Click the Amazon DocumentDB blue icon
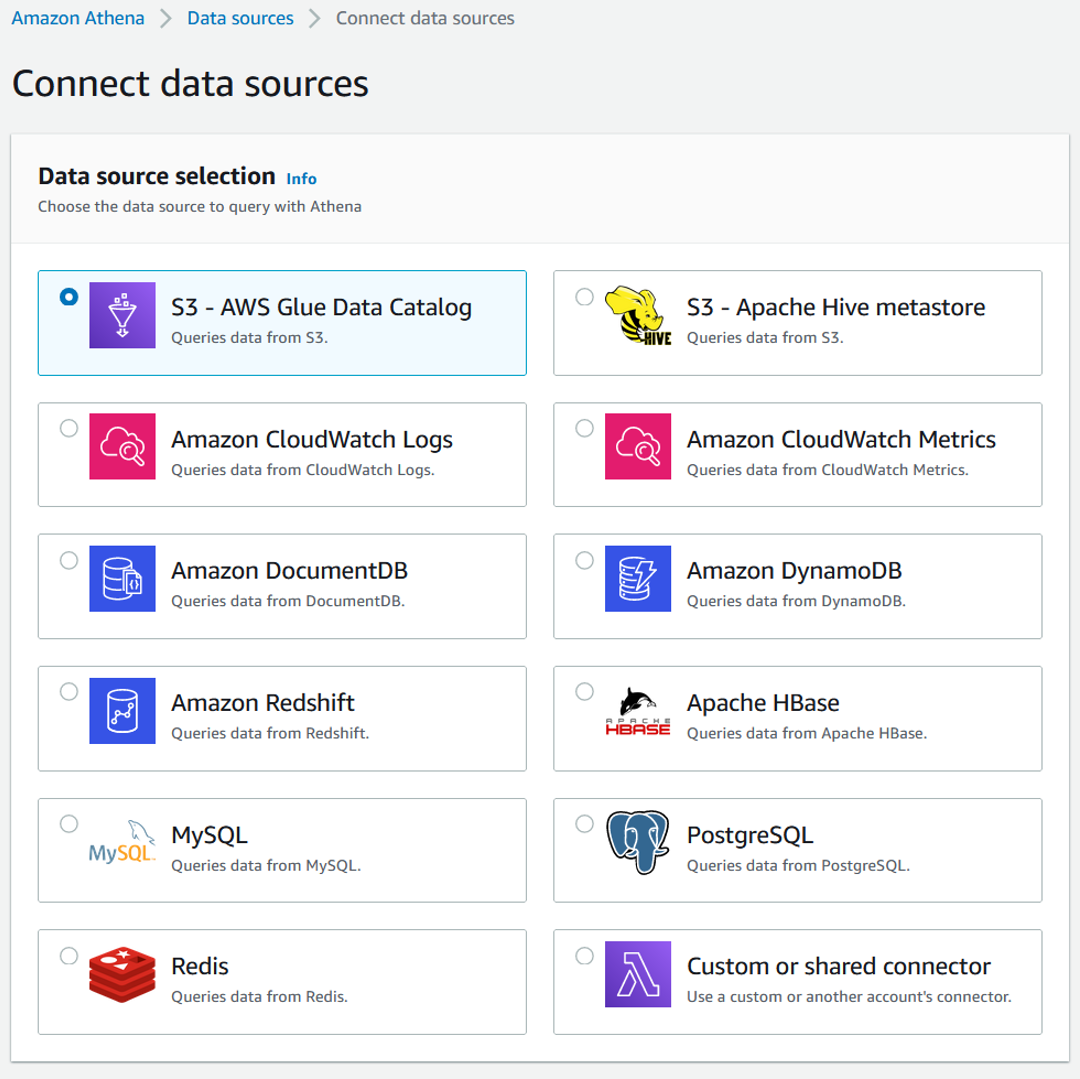The width and height of the screenshot is (1080, 1079). pos(122,578)
